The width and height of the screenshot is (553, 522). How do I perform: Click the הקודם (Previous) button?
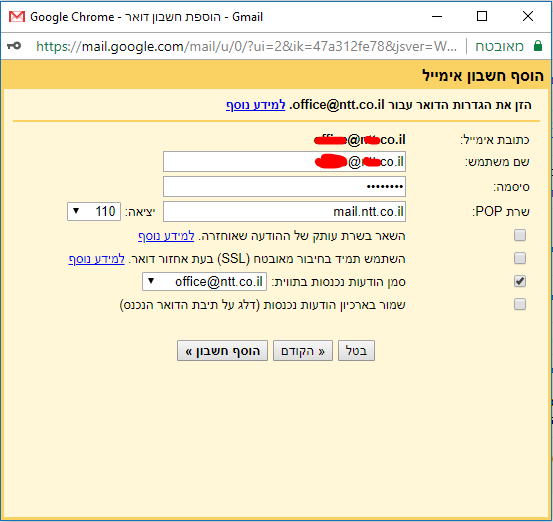coord(303,351)
